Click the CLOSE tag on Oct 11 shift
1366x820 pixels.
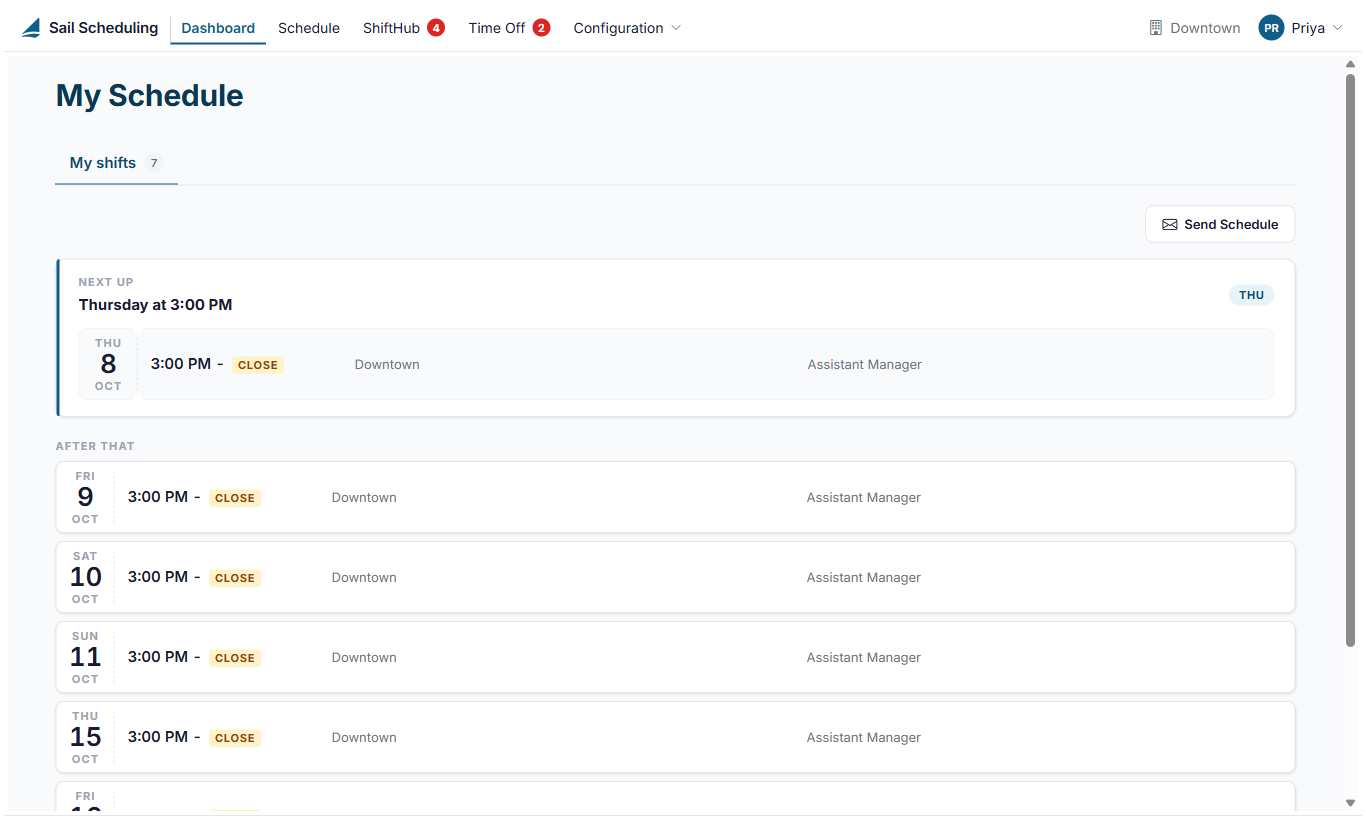[235, 658]
